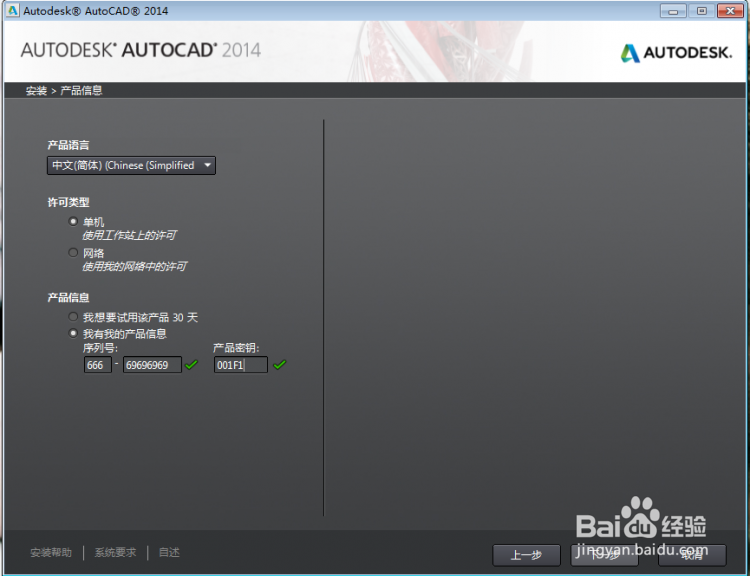Click the green checkmark beside serial number
The height and width of the screenshot is (576, 750).
click(x=191, y=365)
